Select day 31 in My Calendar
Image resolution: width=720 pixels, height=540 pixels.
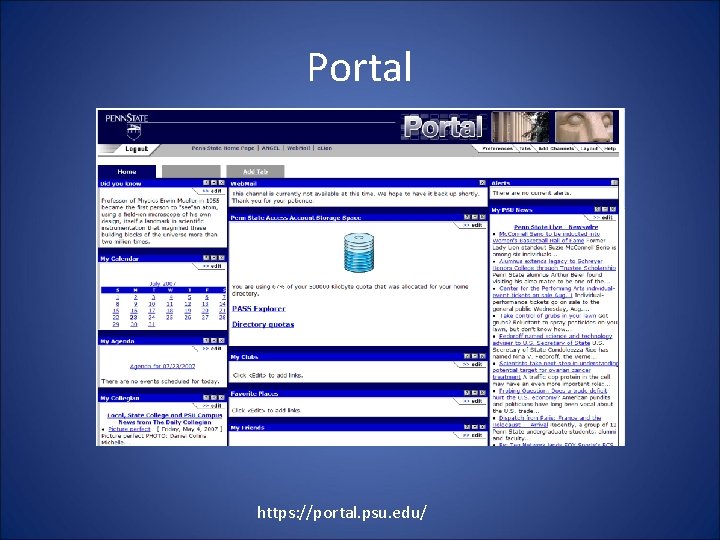(152, 324)
